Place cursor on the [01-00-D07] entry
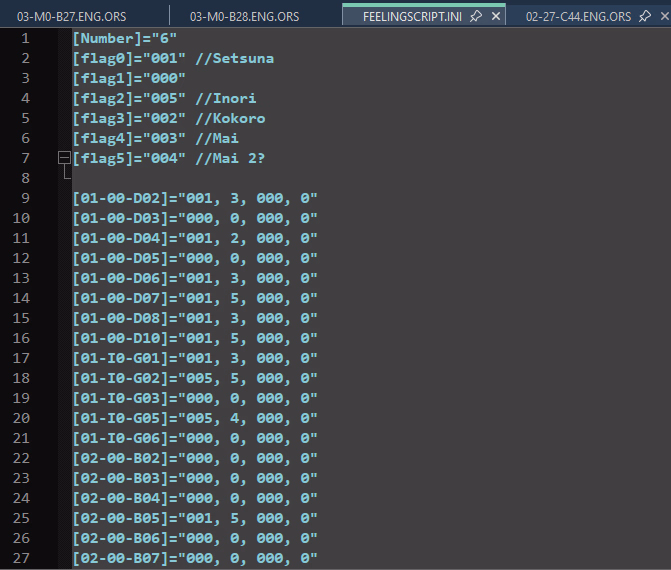This screenshot has width=671, height=570. point(195,298)
